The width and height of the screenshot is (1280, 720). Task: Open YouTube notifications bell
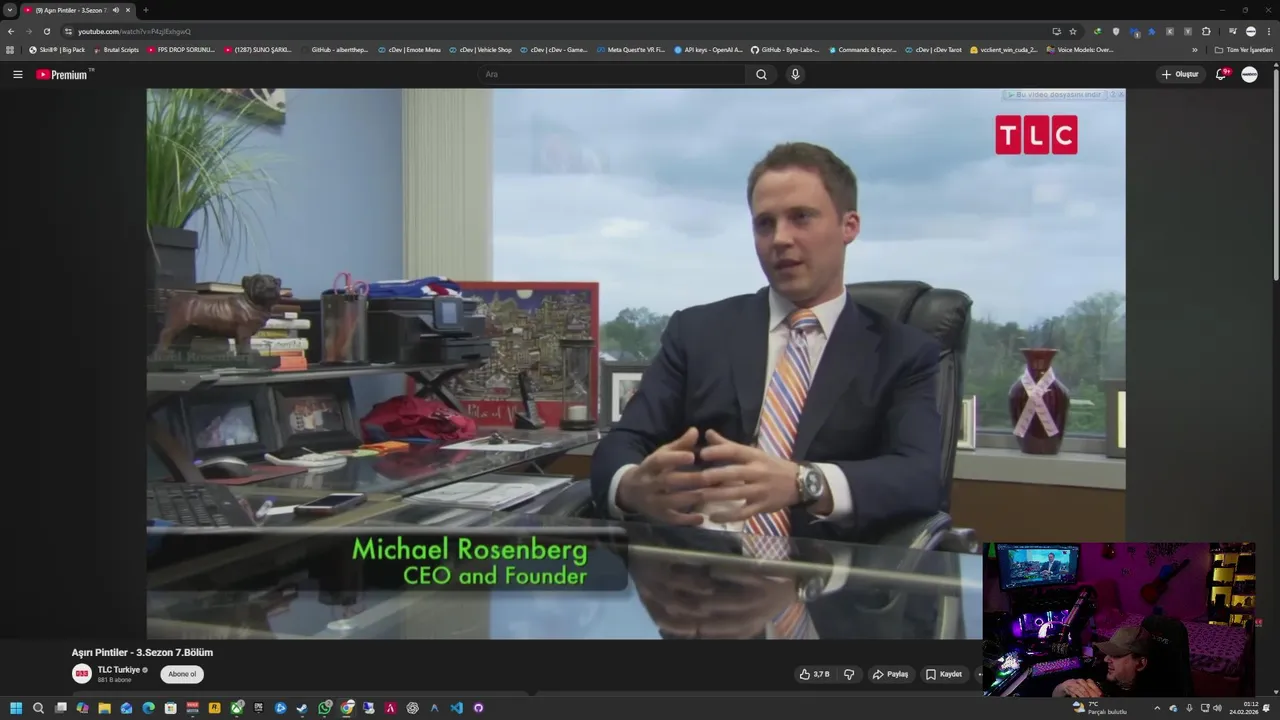(1221, 74)
